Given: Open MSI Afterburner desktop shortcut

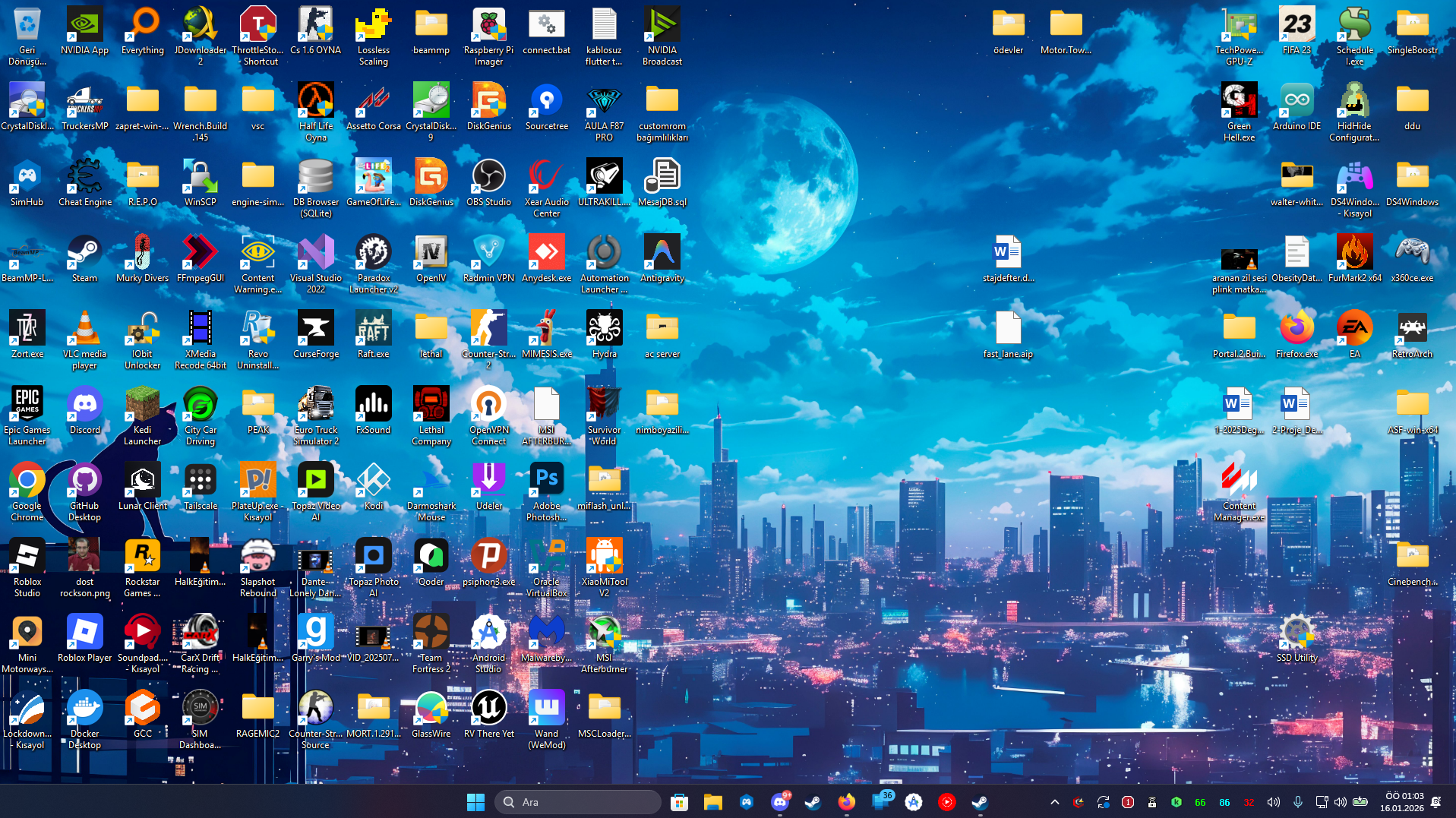Looking at the screenshot, I should 604,643.
